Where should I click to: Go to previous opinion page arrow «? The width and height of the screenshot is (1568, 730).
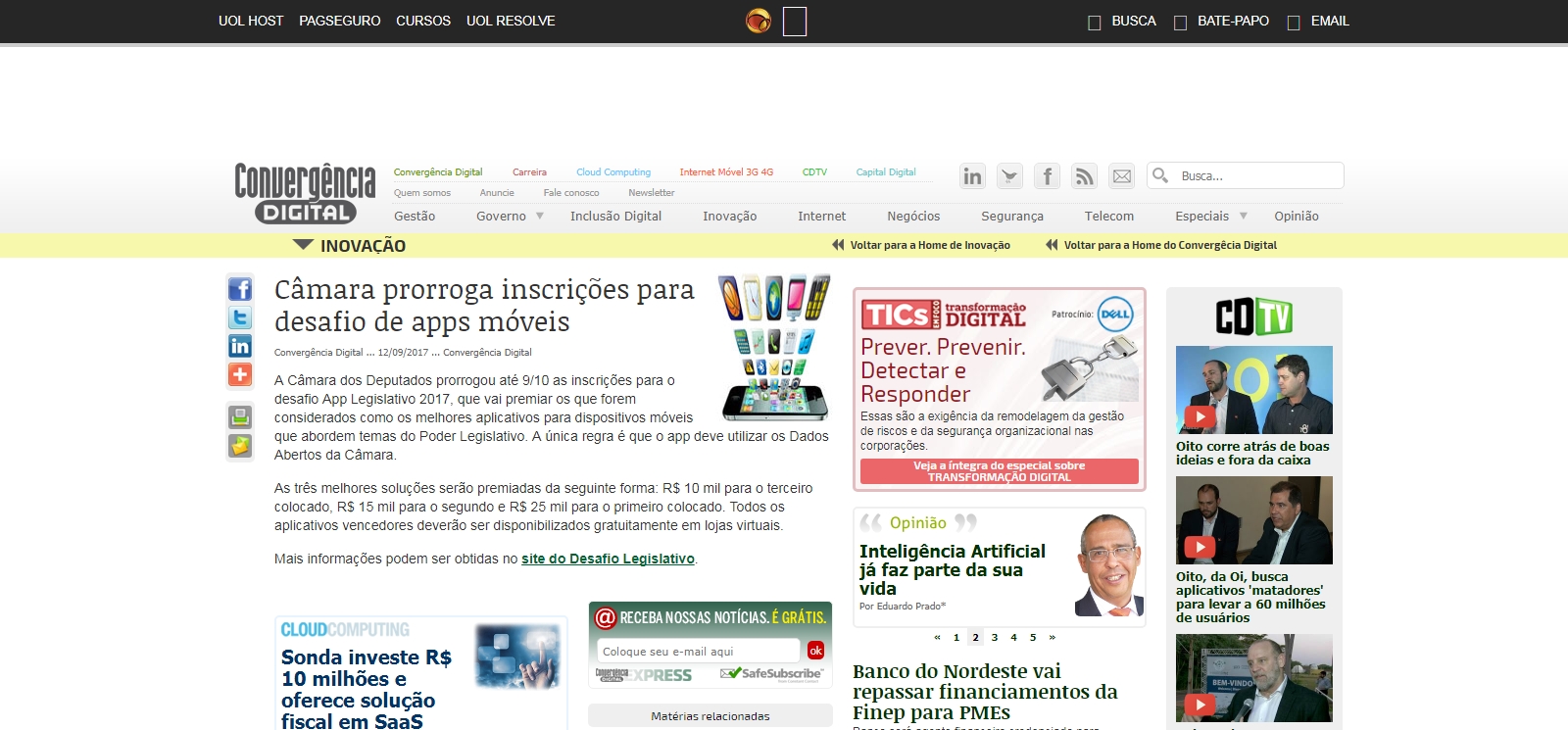pyautogui.click(x=937, y=637)
